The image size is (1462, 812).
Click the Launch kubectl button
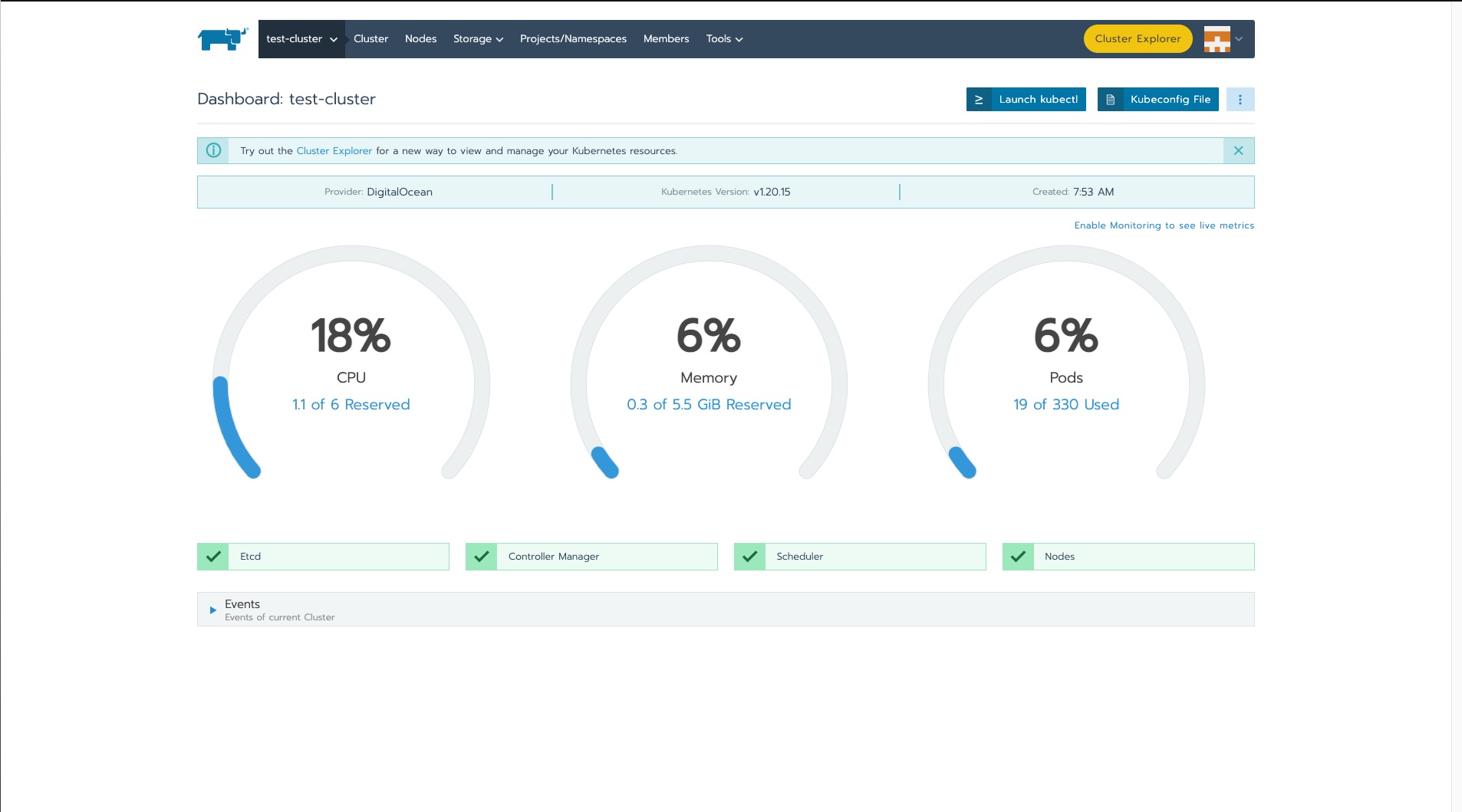click(1026, 99)
